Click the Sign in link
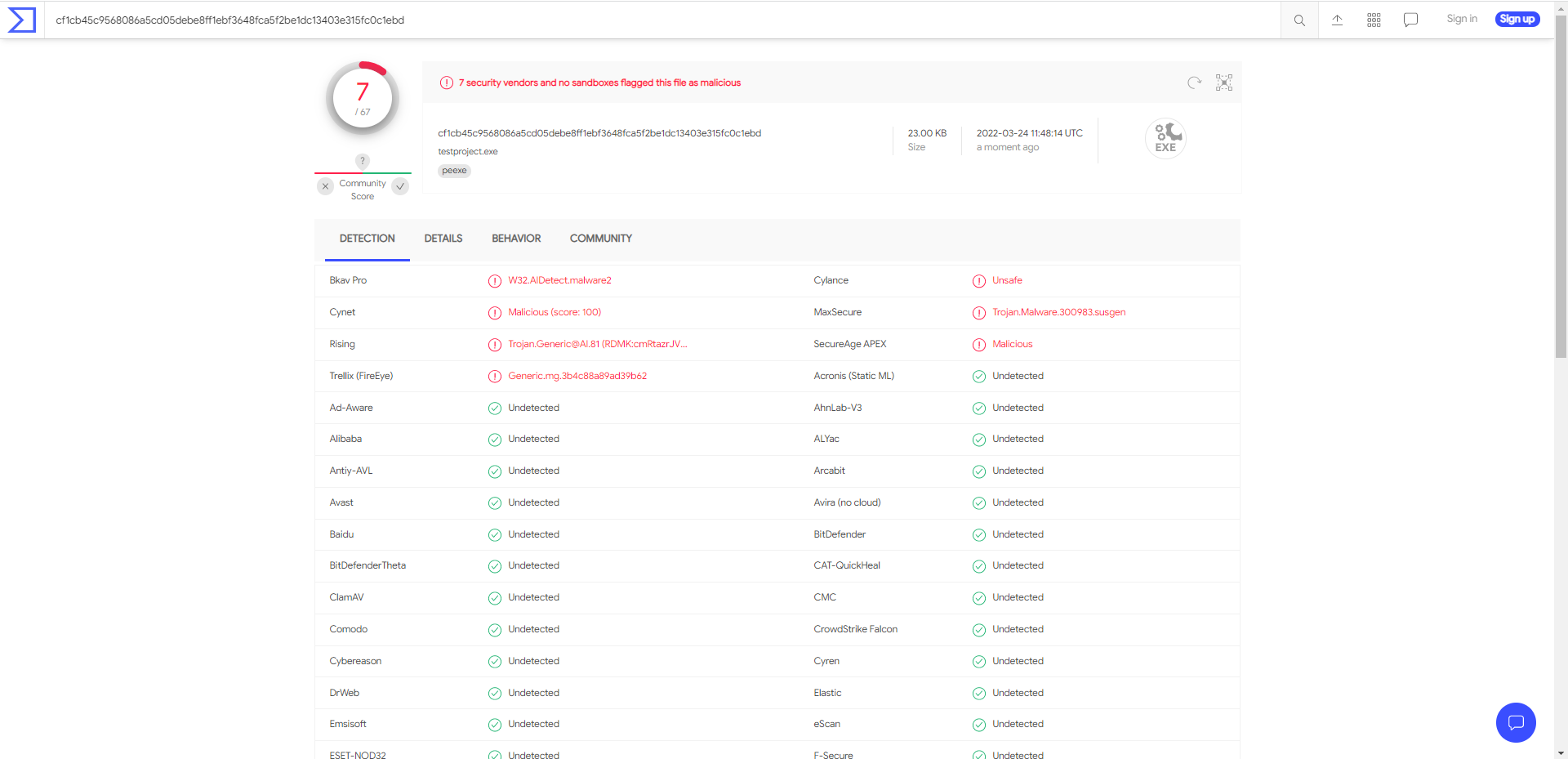 [x=1462, y=19]
